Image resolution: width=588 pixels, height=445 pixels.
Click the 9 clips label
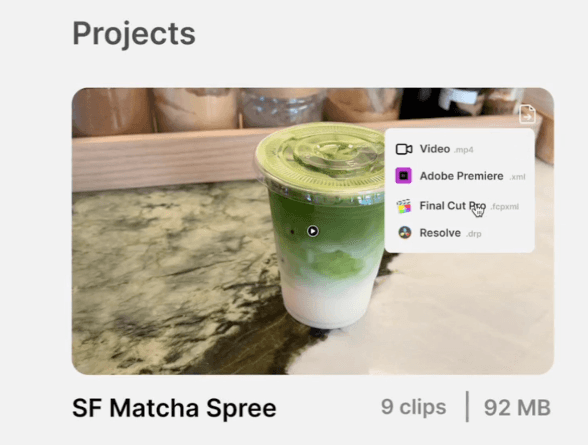414,407
